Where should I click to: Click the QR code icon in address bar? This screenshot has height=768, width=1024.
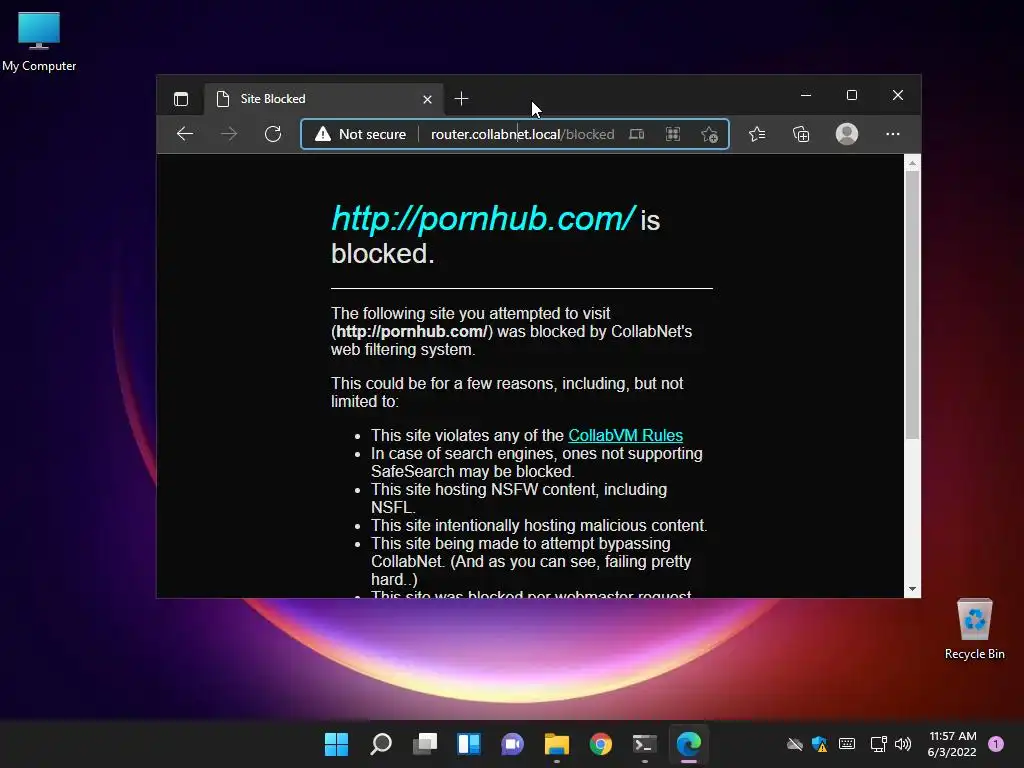tap(673, 134)
